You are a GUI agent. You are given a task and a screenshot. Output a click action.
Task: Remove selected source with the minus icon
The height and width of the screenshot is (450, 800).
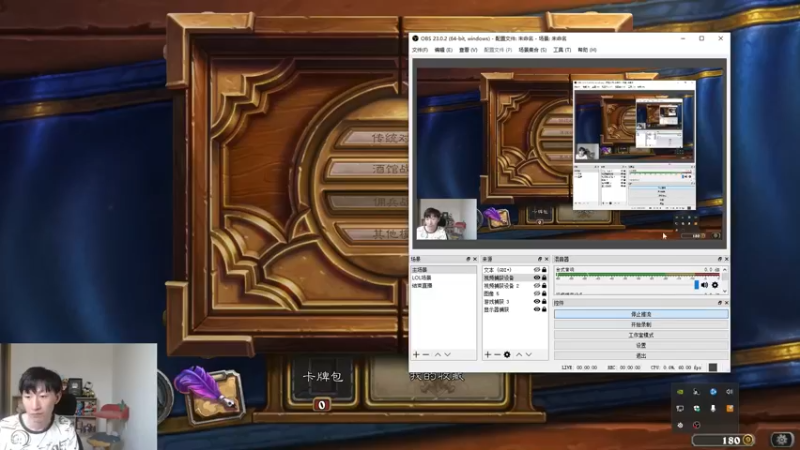pos(497,355)
